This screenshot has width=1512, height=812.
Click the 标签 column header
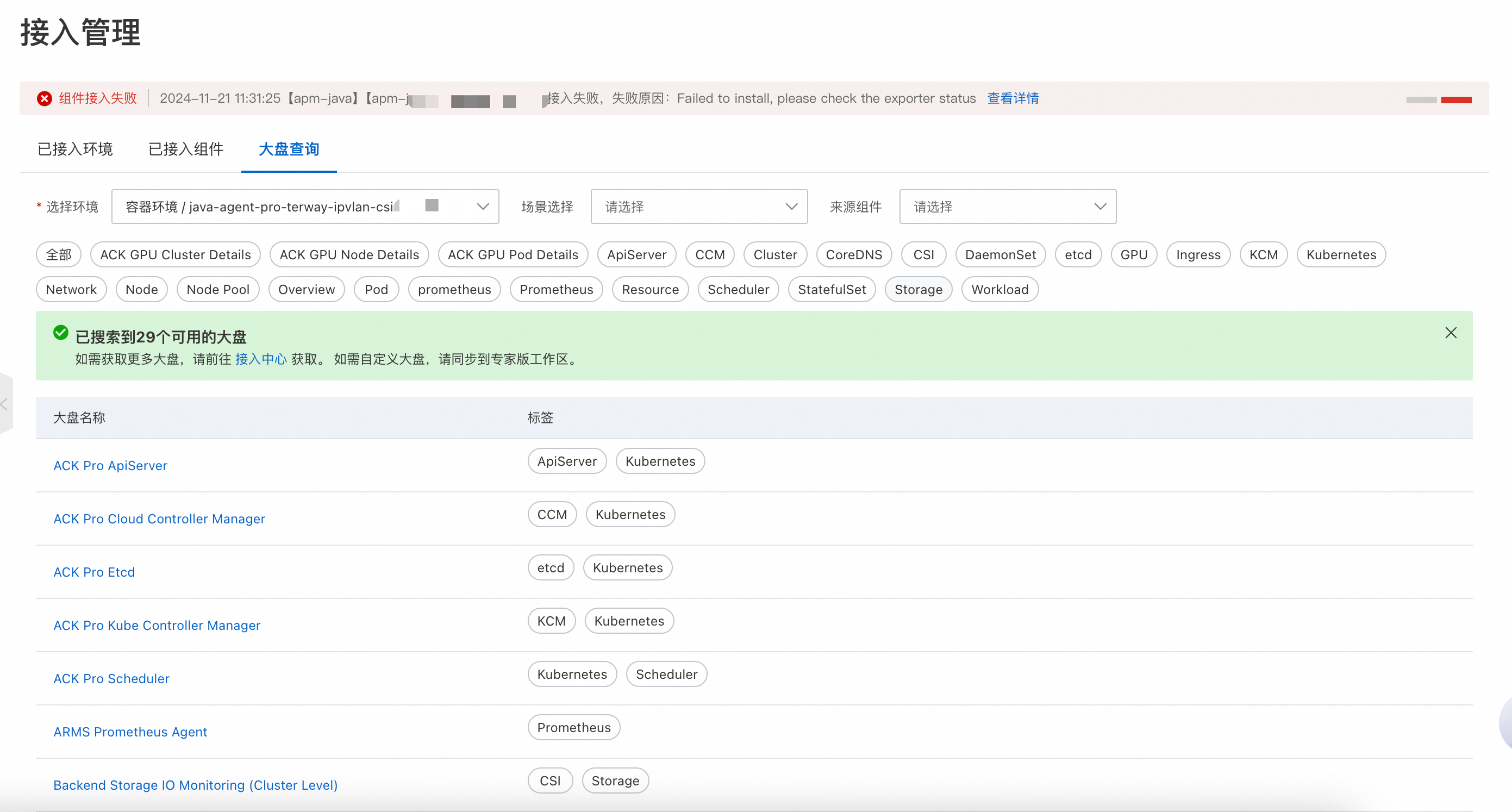pyautogui.click(x=541, y=417)
